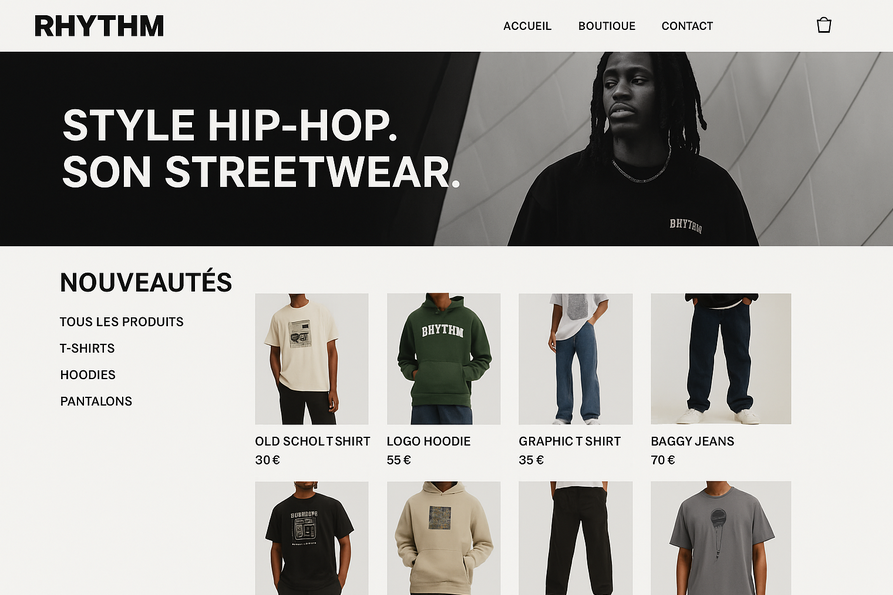Click the BAGGY JEANS product title

[692, 441]
